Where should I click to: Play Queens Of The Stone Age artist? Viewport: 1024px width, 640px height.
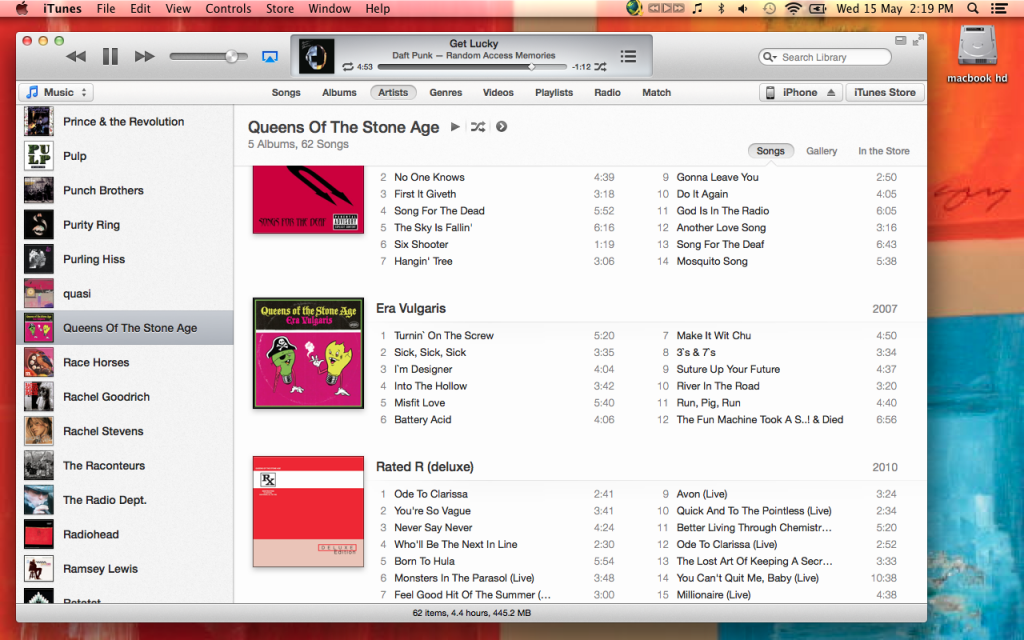coord(455,127)
